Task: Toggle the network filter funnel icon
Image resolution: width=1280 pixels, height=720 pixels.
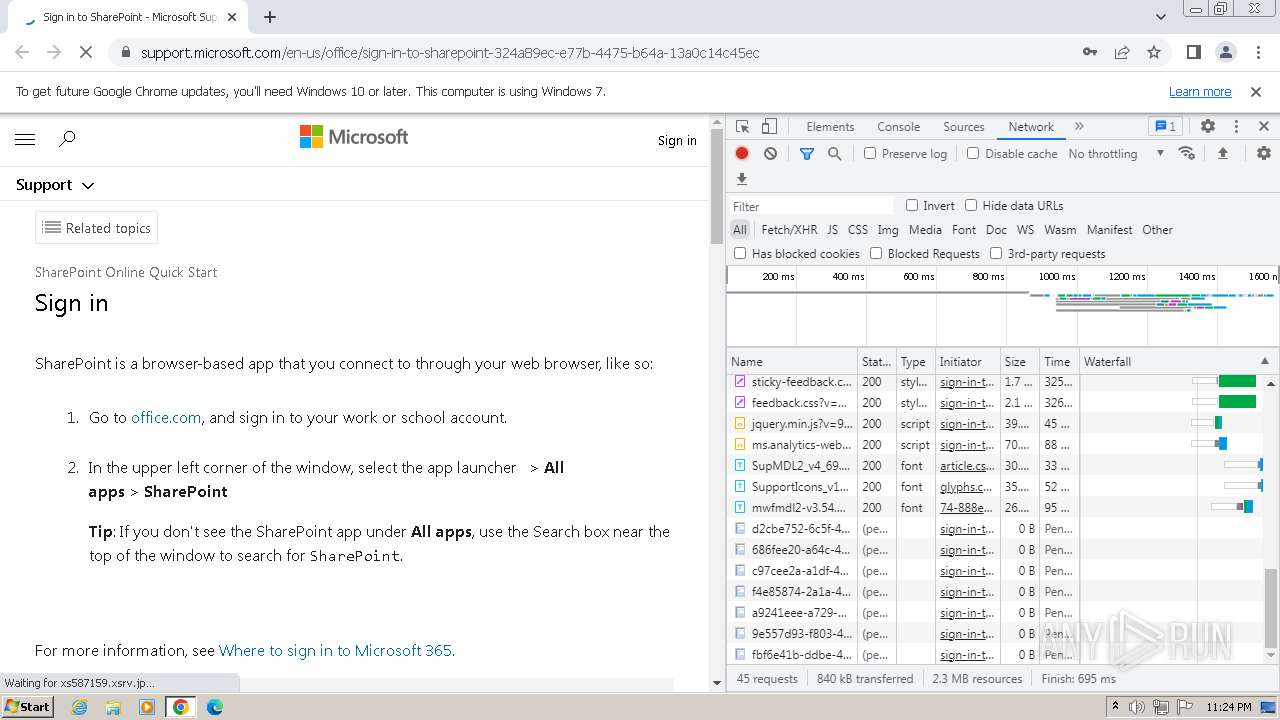Action: tap(807, 154)
